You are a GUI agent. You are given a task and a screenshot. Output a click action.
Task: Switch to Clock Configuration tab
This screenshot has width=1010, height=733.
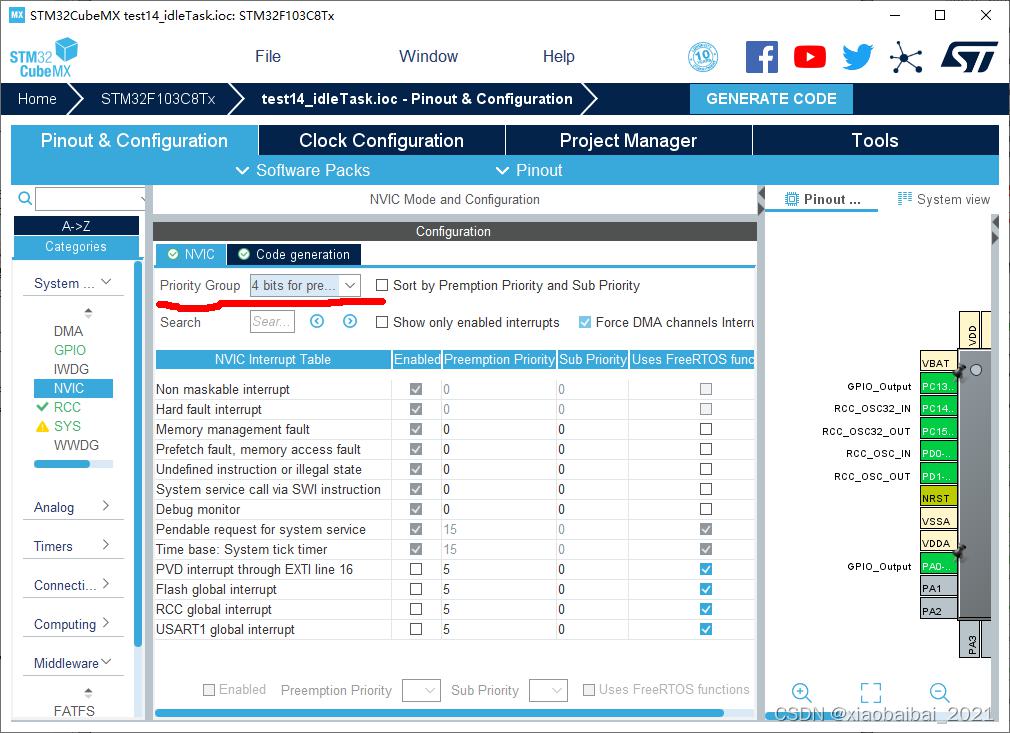pos(381,140)
